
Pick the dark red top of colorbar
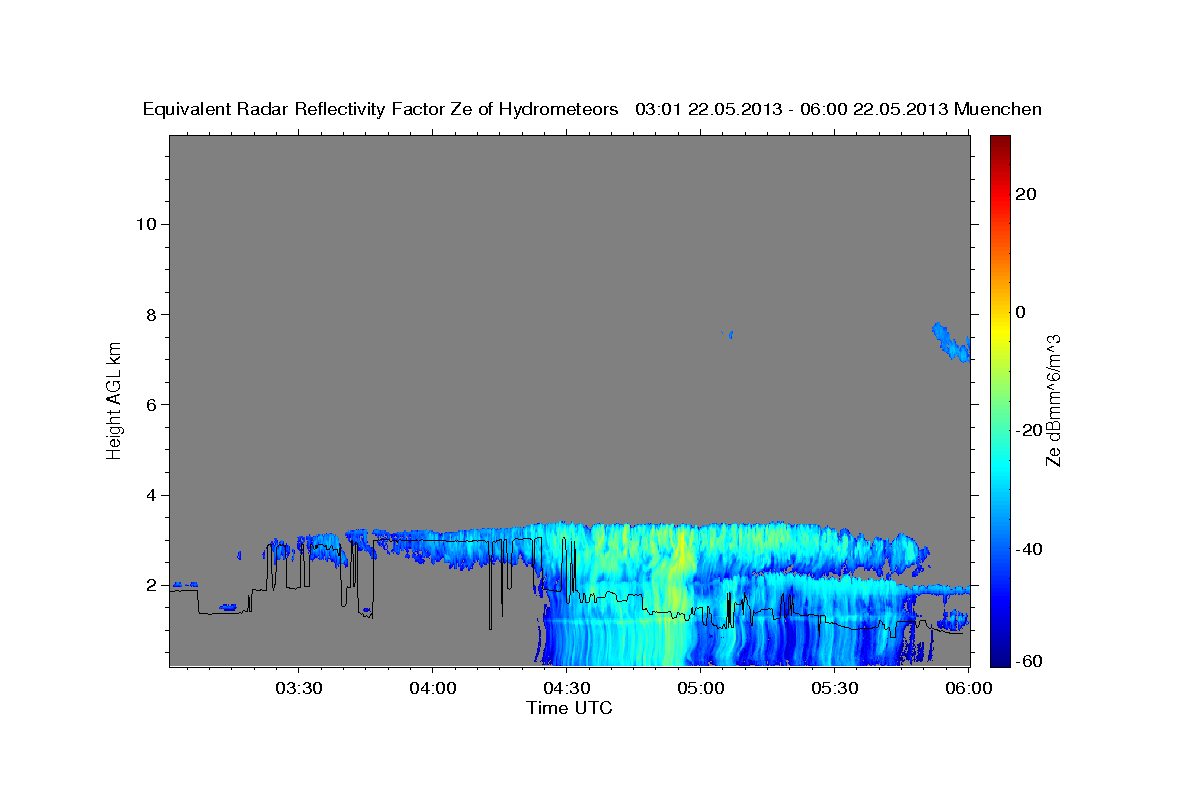pos(999,143)
